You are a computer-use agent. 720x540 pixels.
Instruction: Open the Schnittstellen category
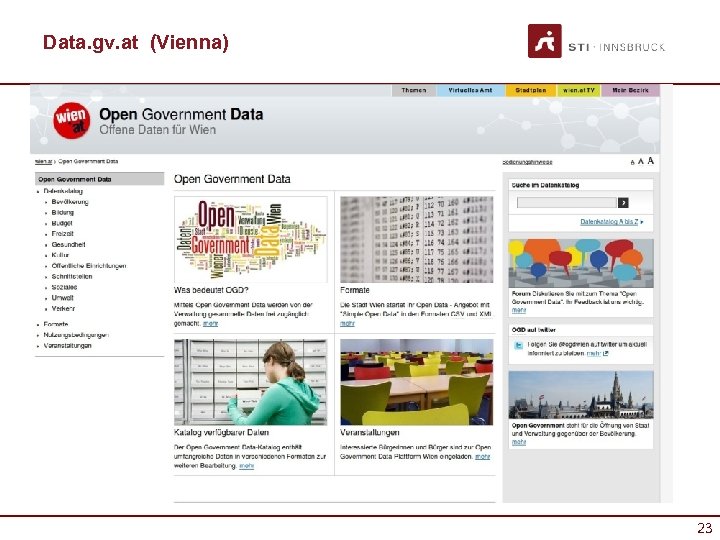tap(72, 276)
